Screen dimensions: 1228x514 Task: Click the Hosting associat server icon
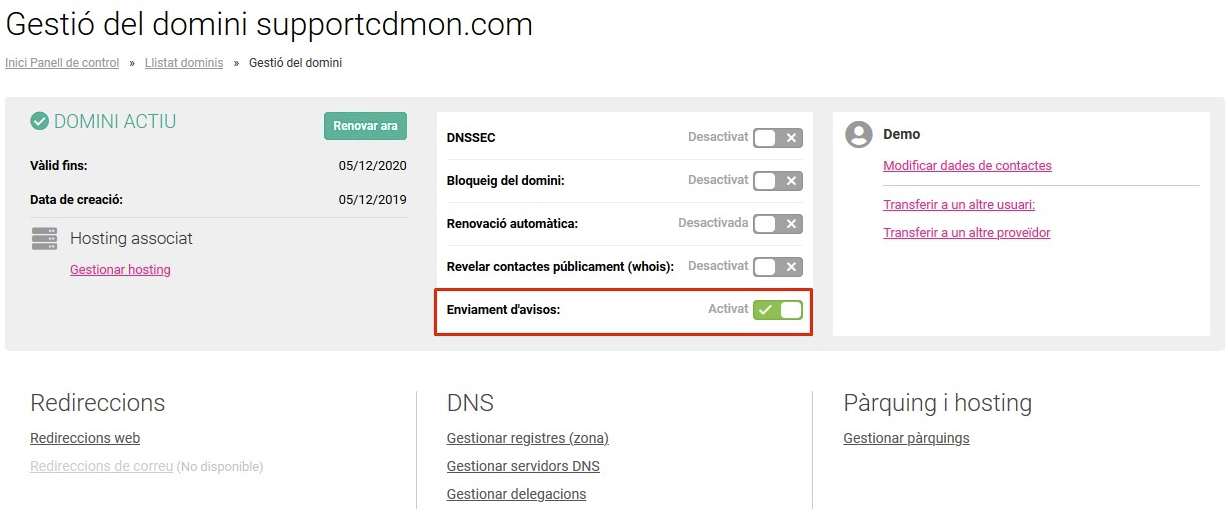[x=44, y=239]
